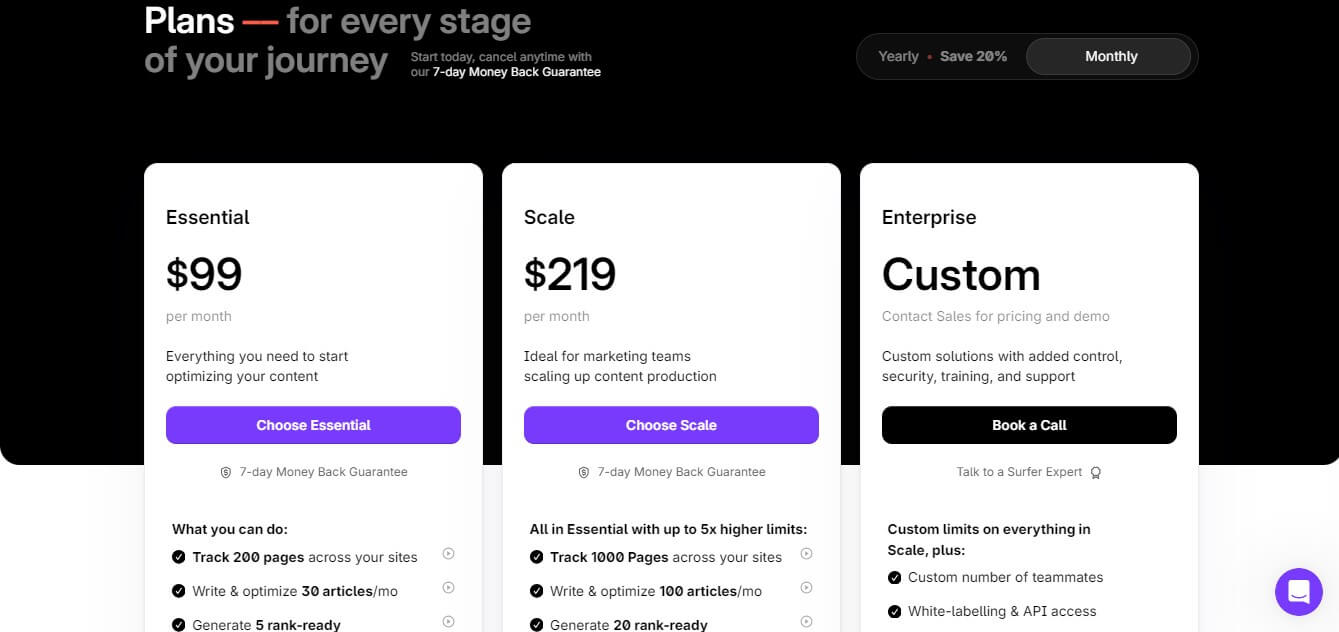Click the Choose Essential button
Screen dimensions: 1339x632
[x=313, y=425]
